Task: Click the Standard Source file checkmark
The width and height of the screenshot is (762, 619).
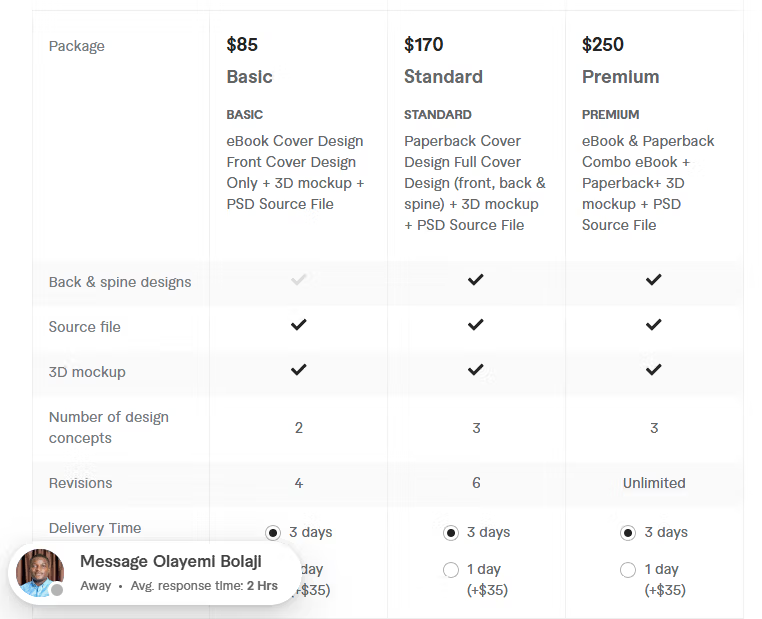Action: click(476, 325)
